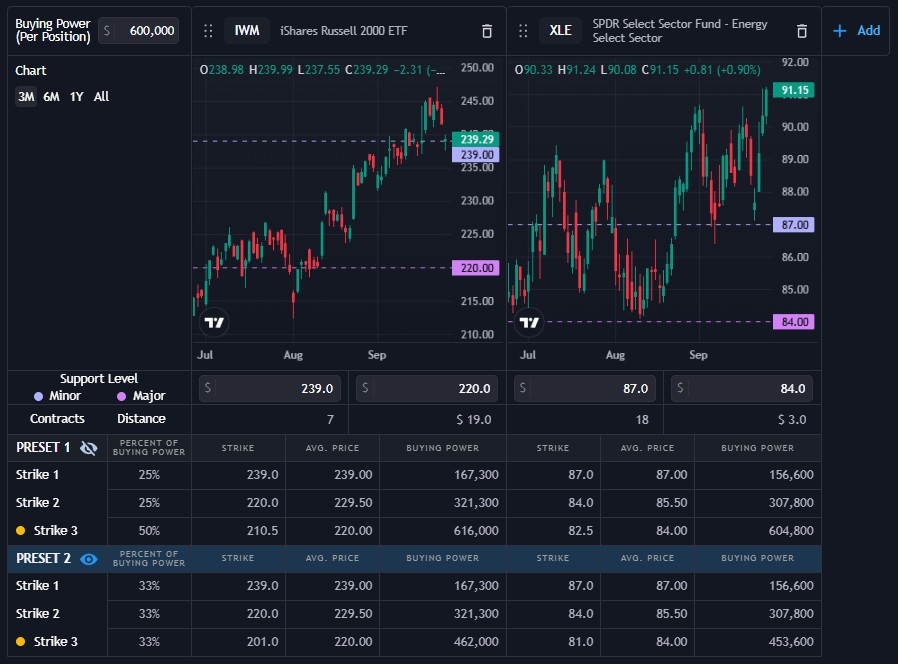The image size is (898, 664).
Task: Click the IWM ticker symbol button
Action: coord(246,31)
